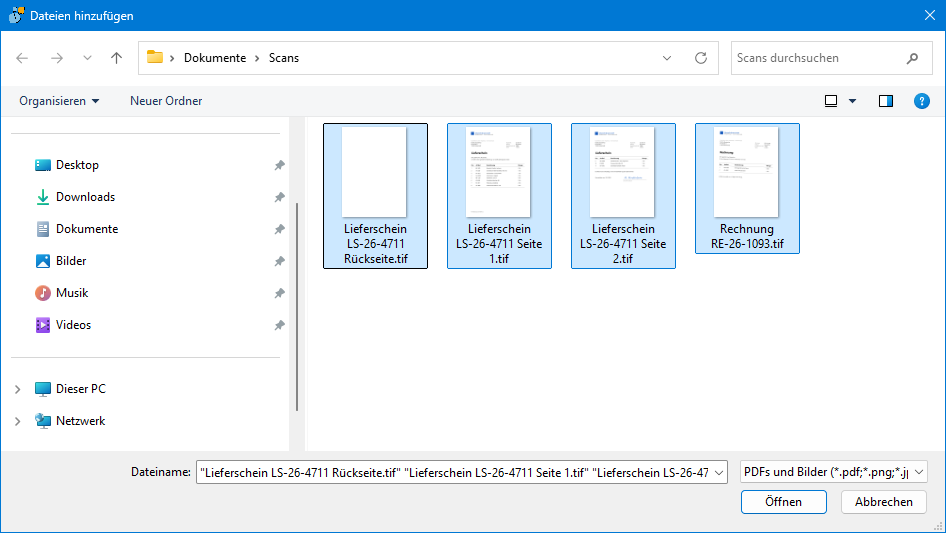The image size is (946, 533).
Task: Select the Lieferschein Rückseite.tif thumbnail
Action: pos(374,172)
